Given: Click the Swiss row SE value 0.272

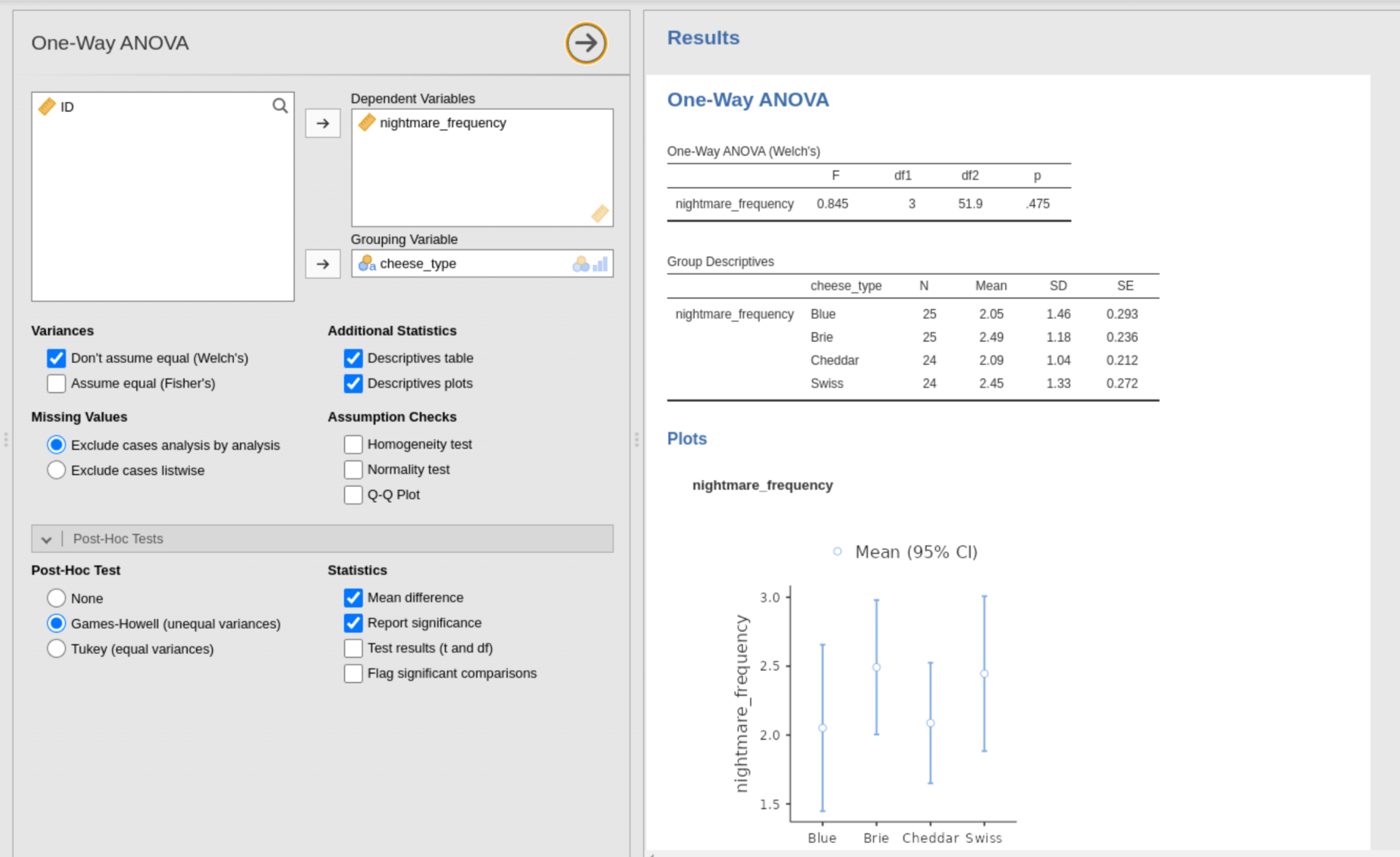Looking at the screenshot, I should pos(1122,384).
